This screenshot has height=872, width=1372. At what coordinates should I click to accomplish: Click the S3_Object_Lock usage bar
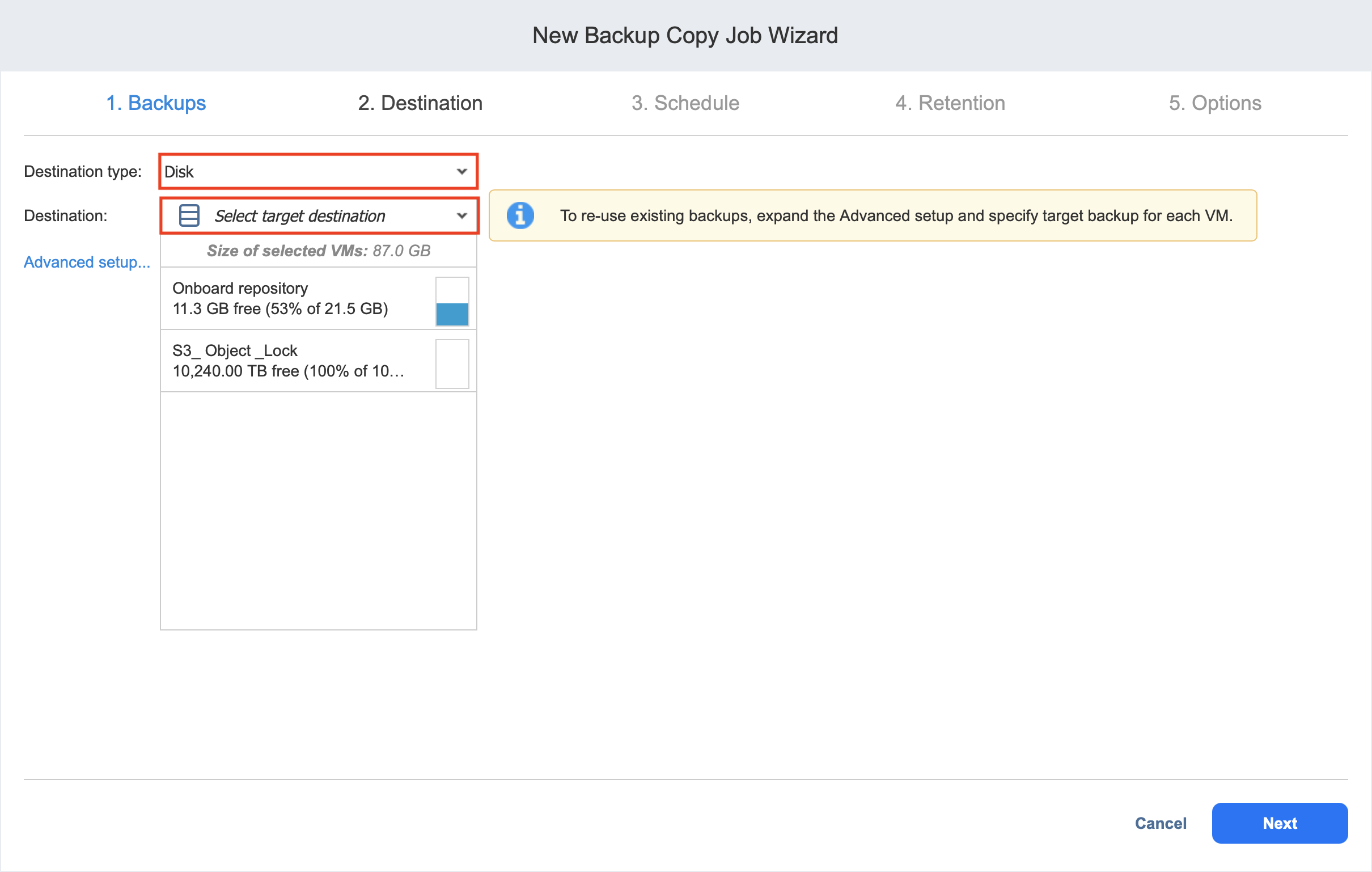pos(452,363)
